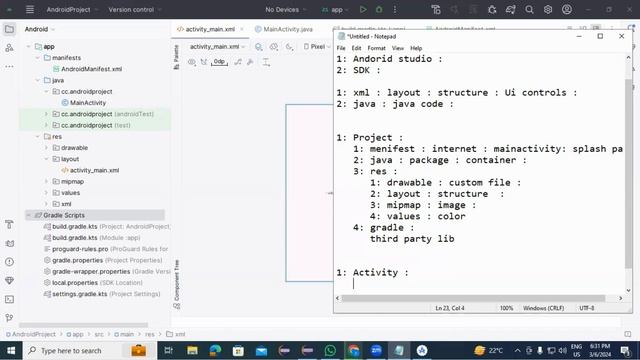Run the app with the green play button
The image size is (640, 360).
362,9
